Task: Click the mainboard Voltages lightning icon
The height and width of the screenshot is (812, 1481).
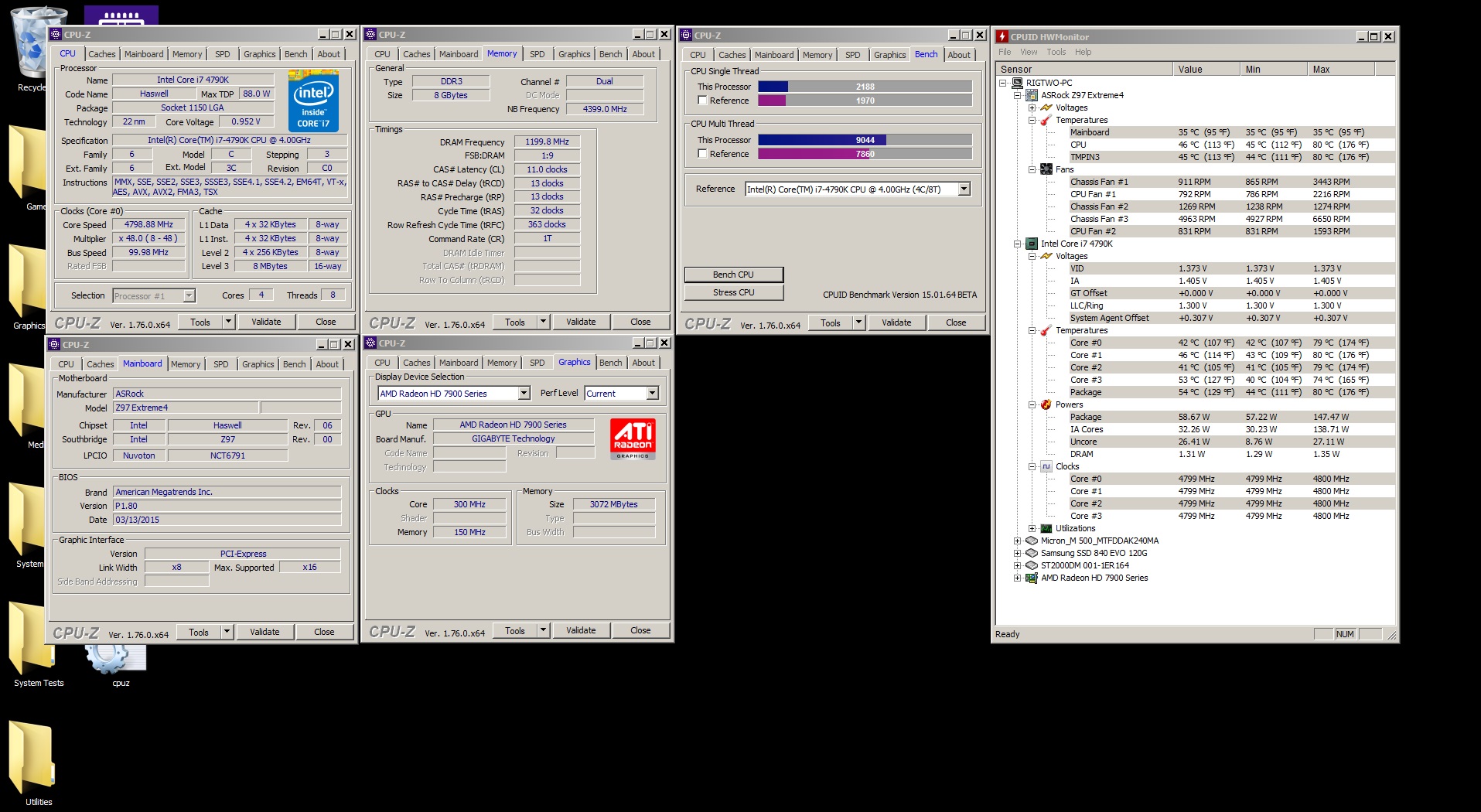Action: pyautogui.click(x=1046, y=107)
